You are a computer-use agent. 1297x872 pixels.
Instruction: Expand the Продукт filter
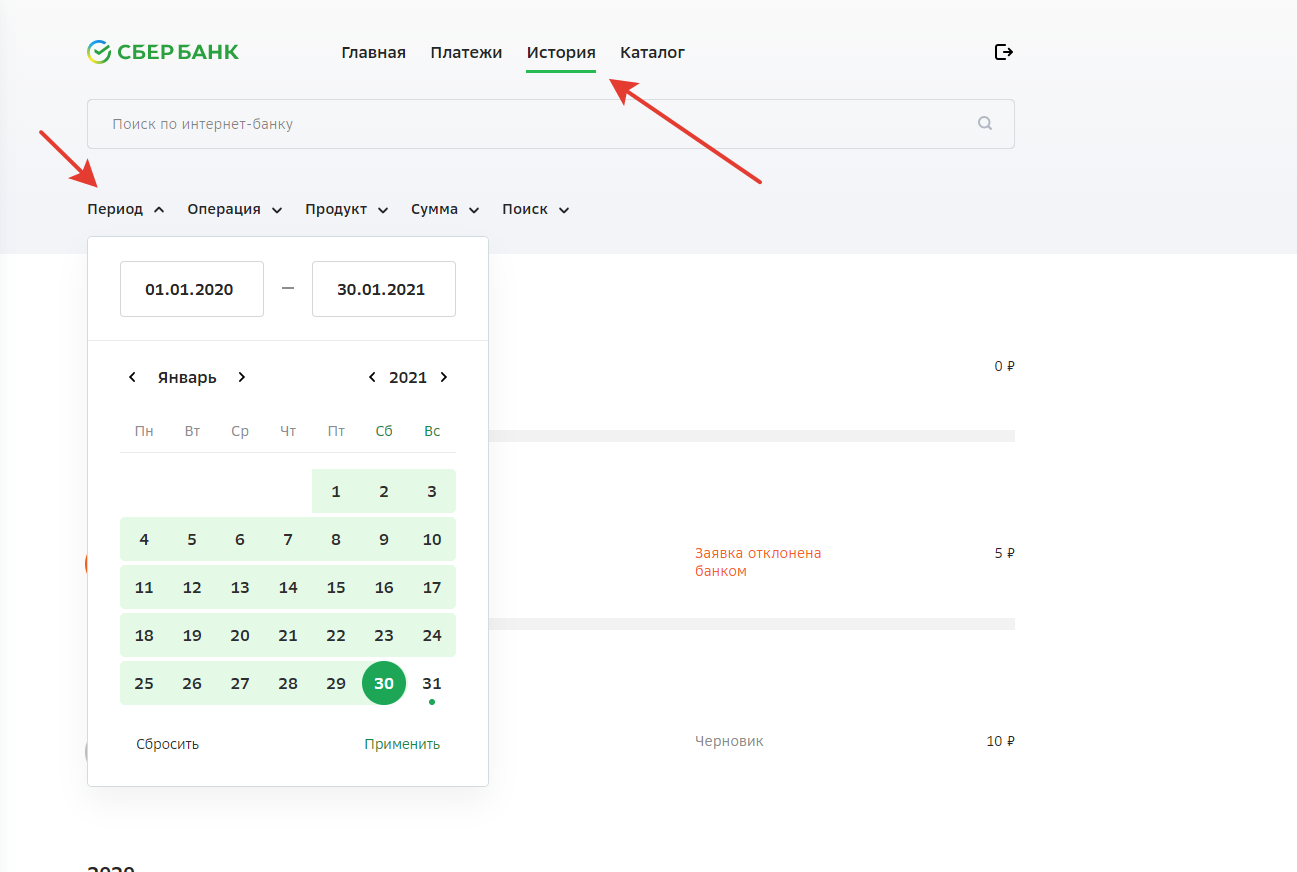347,209
